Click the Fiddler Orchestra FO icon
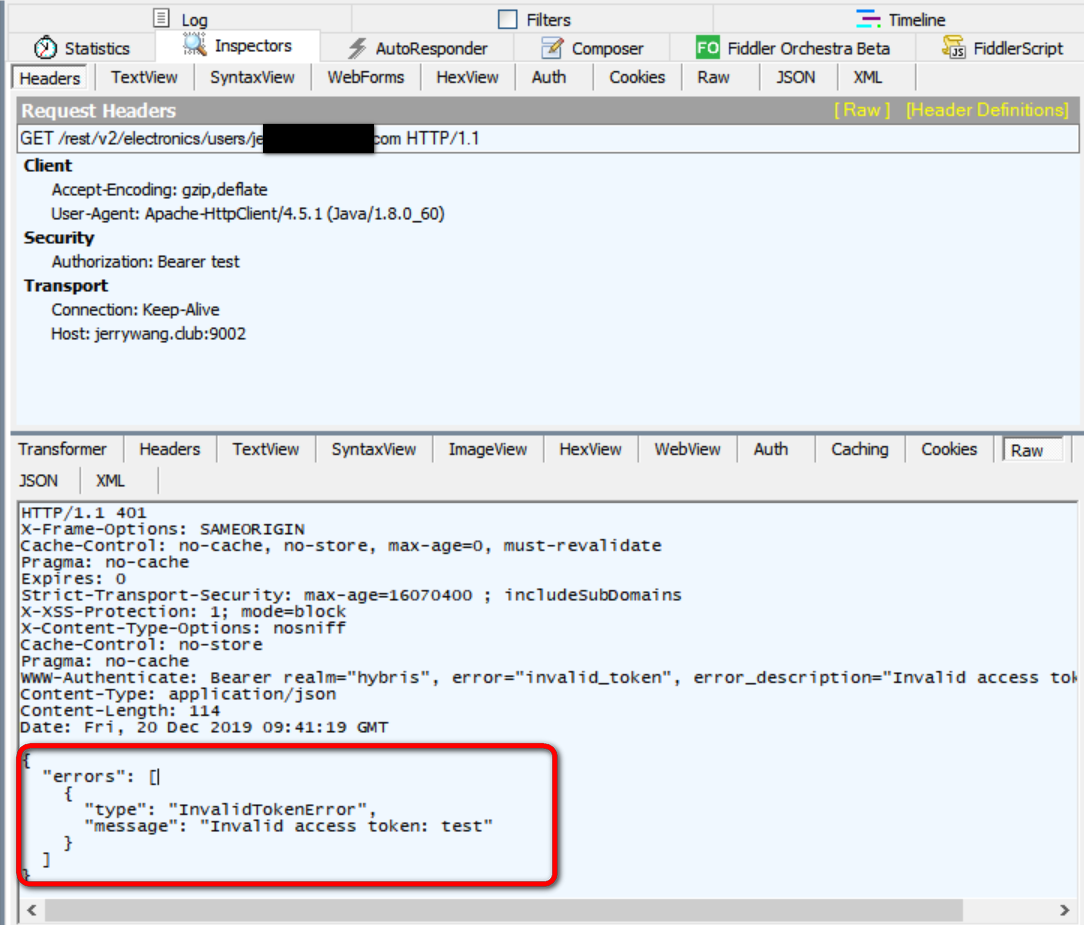The image size is (1084, 925). tap(707, 48)
